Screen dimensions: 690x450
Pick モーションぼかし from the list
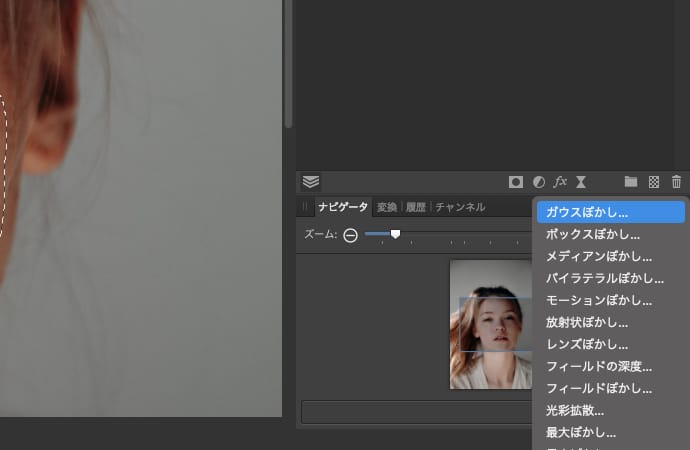pyautogui.click(x=599, y=300)
